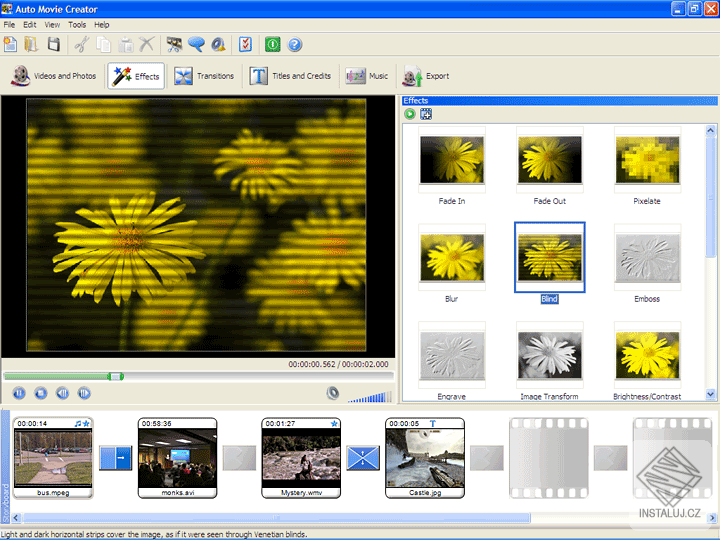This screenshot has height=540, width=720.
Task: Click empty transition slot after monks.avi
Action: click(239, 458)
